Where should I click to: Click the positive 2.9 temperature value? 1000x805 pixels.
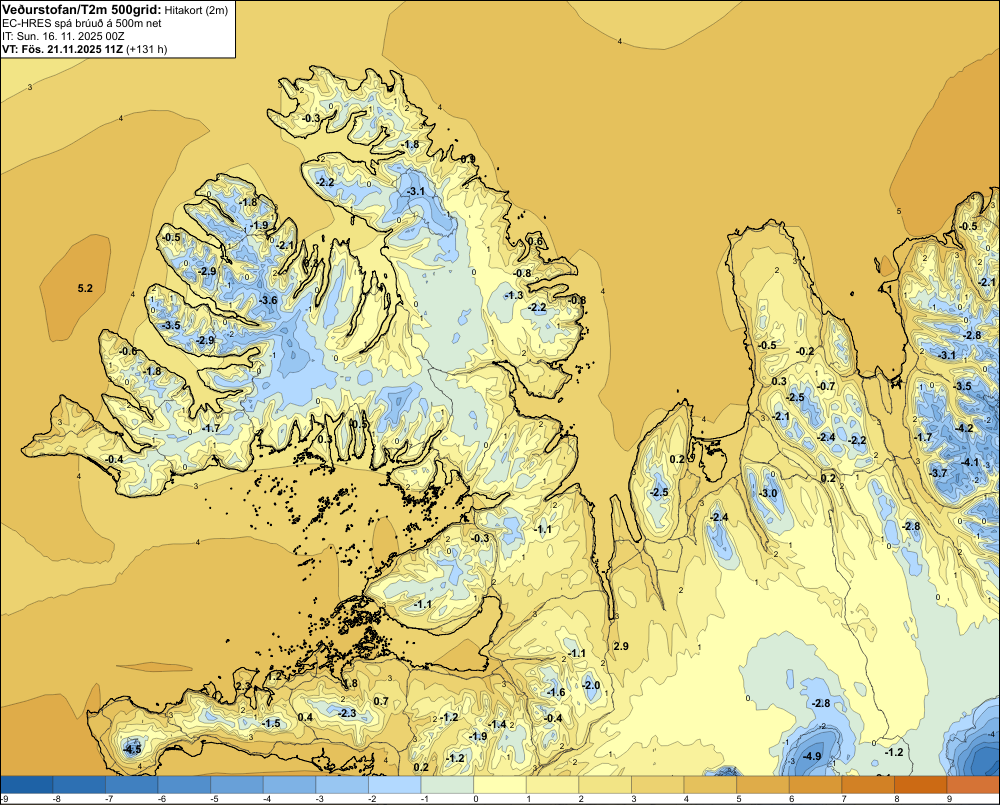point(621,647)
